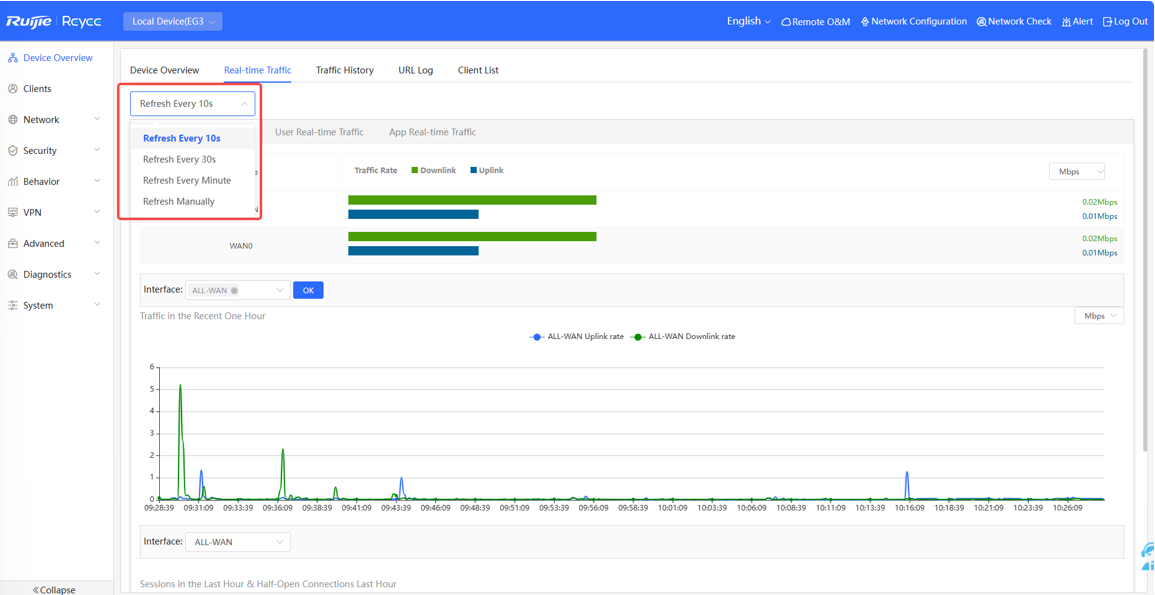The width and height of the screenshot is (1155, 595).
Task: Toggle the Uplink legend in Traffic Rate
Action: click(x=487, y=171)
